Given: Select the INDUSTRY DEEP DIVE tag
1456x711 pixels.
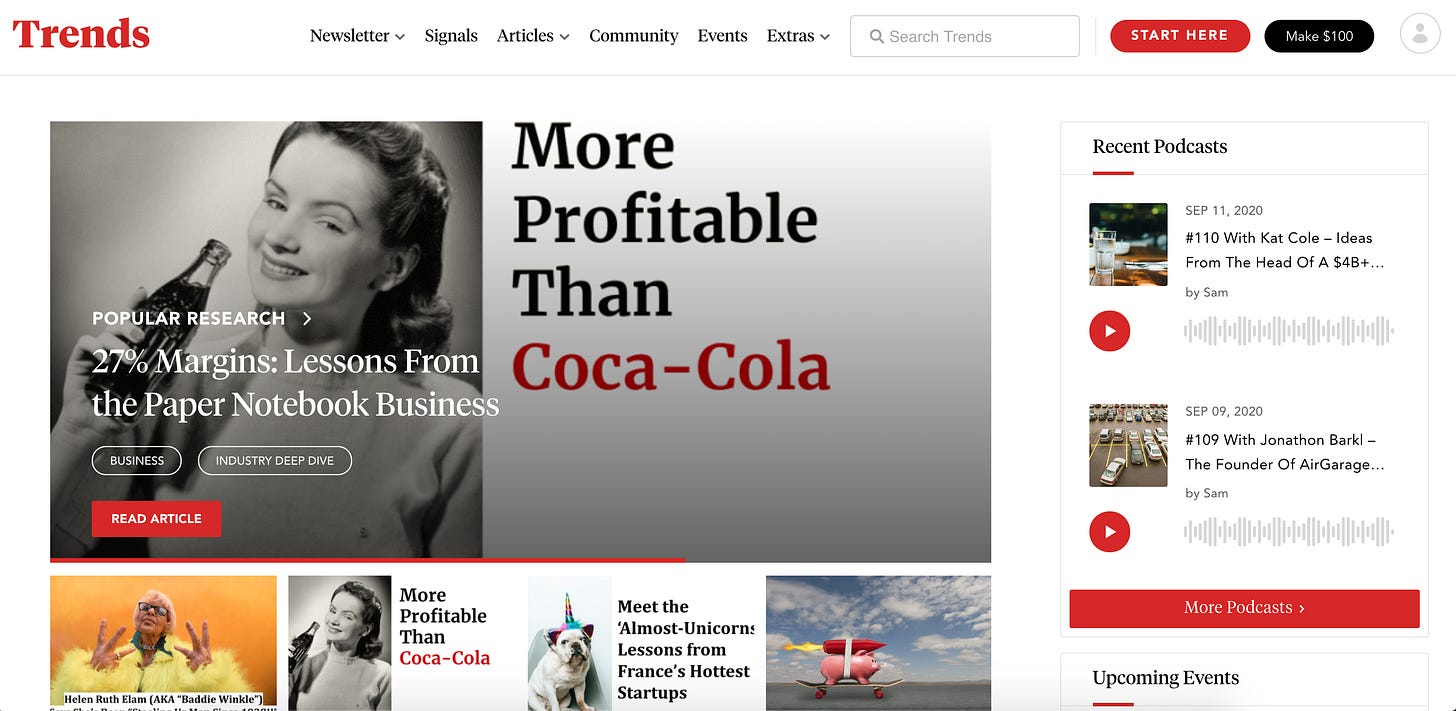Looking at the screenshot, I should pyautogui.click(x=275, y=461).
